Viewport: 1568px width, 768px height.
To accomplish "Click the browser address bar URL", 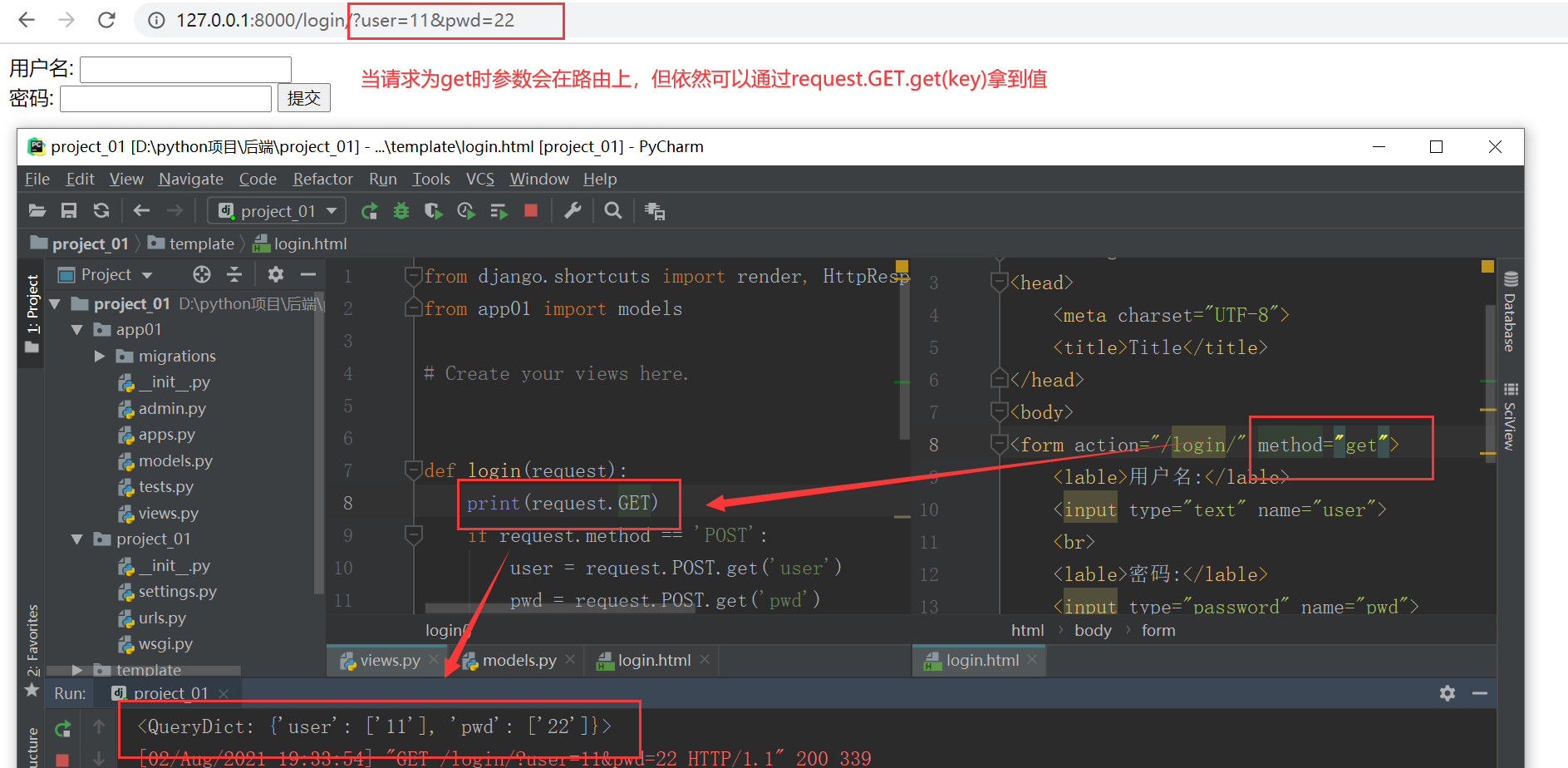I will (345, 21).
